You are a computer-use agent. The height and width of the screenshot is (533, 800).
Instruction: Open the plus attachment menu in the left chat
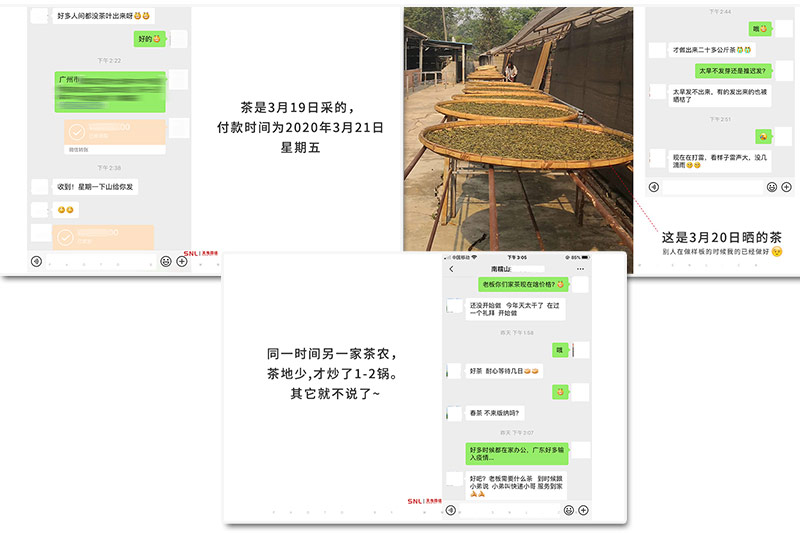(182, 262)
